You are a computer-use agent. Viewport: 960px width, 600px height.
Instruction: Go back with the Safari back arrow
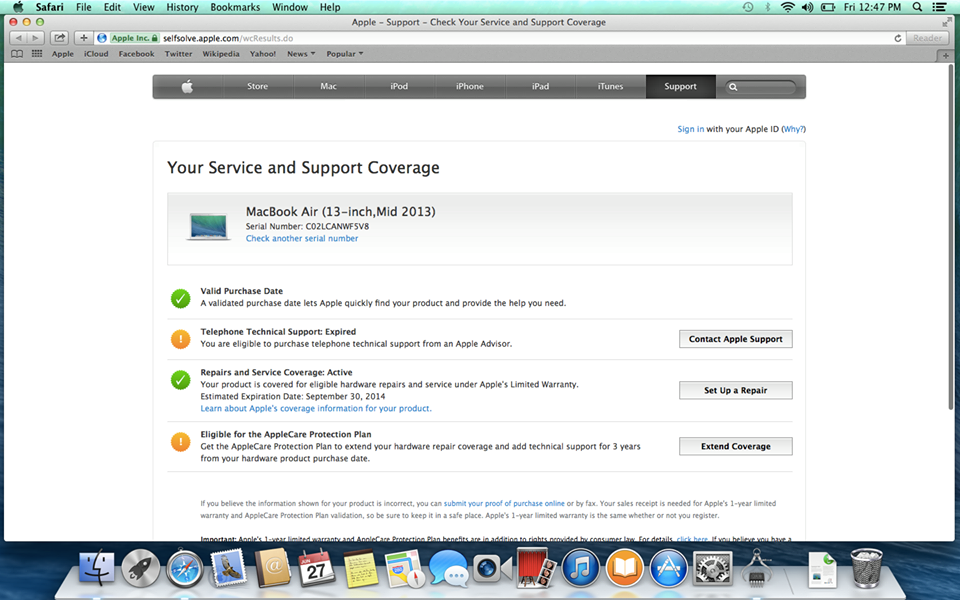(18, 38)
